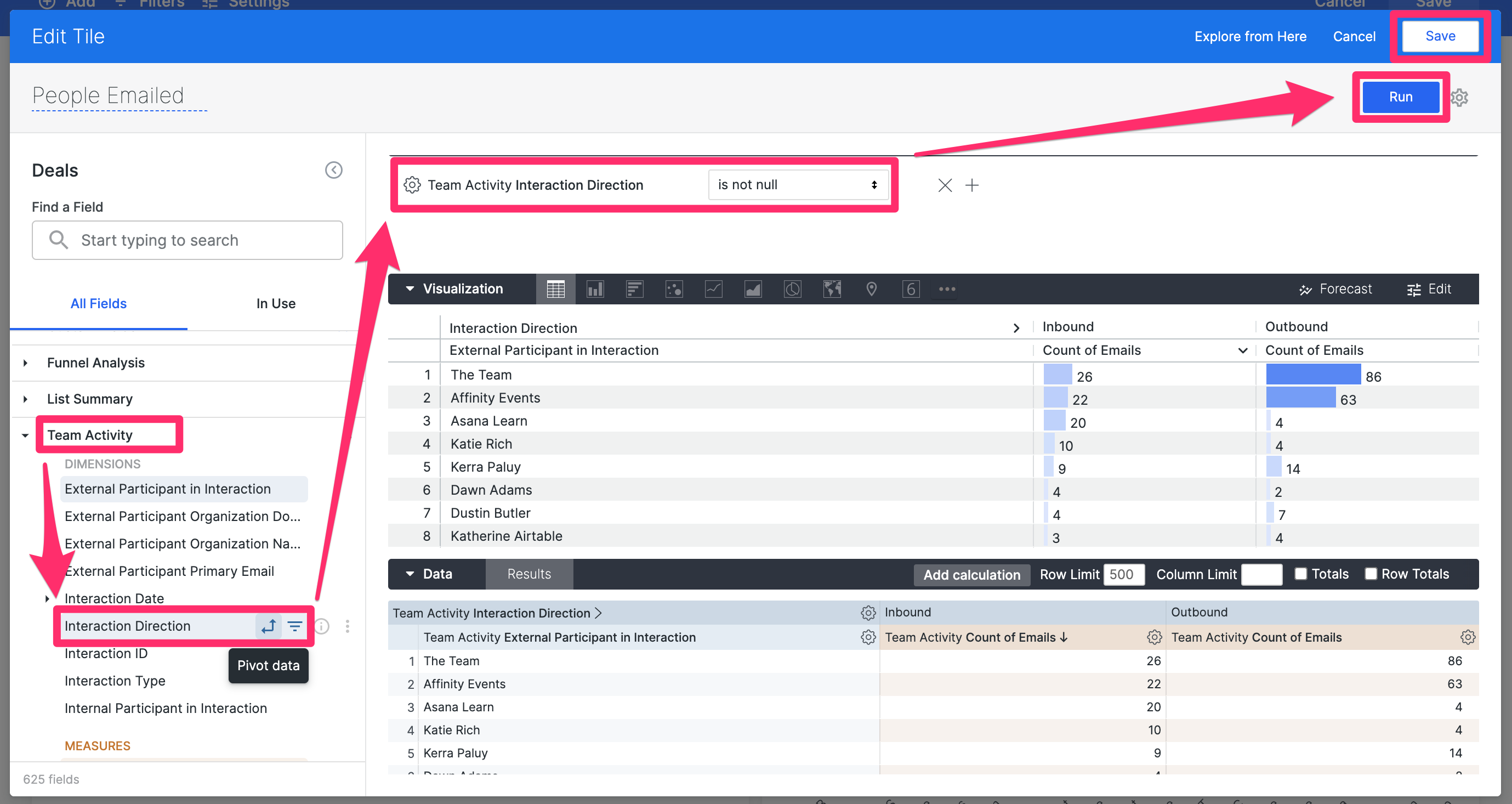Open the query settings gear next to Run
Viewport: 1512px width, 804px height.
coord(1460,97)
